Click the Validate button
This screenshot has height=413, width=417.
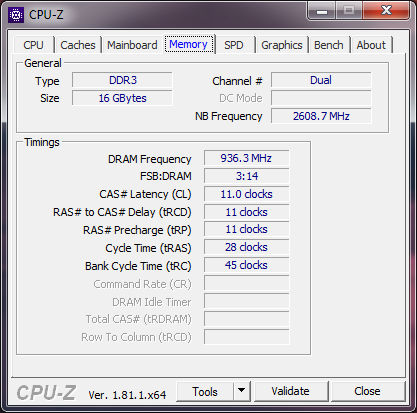(290, 391)
